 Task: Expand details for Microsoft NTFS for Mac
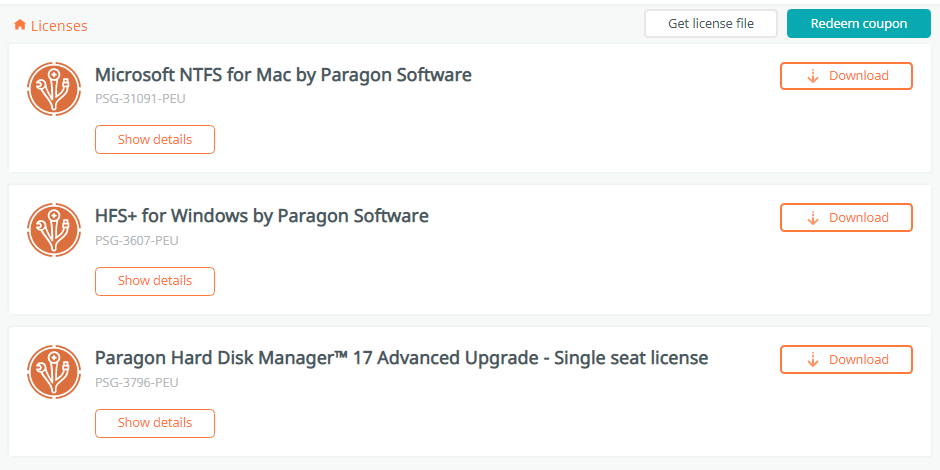point(155,140)
